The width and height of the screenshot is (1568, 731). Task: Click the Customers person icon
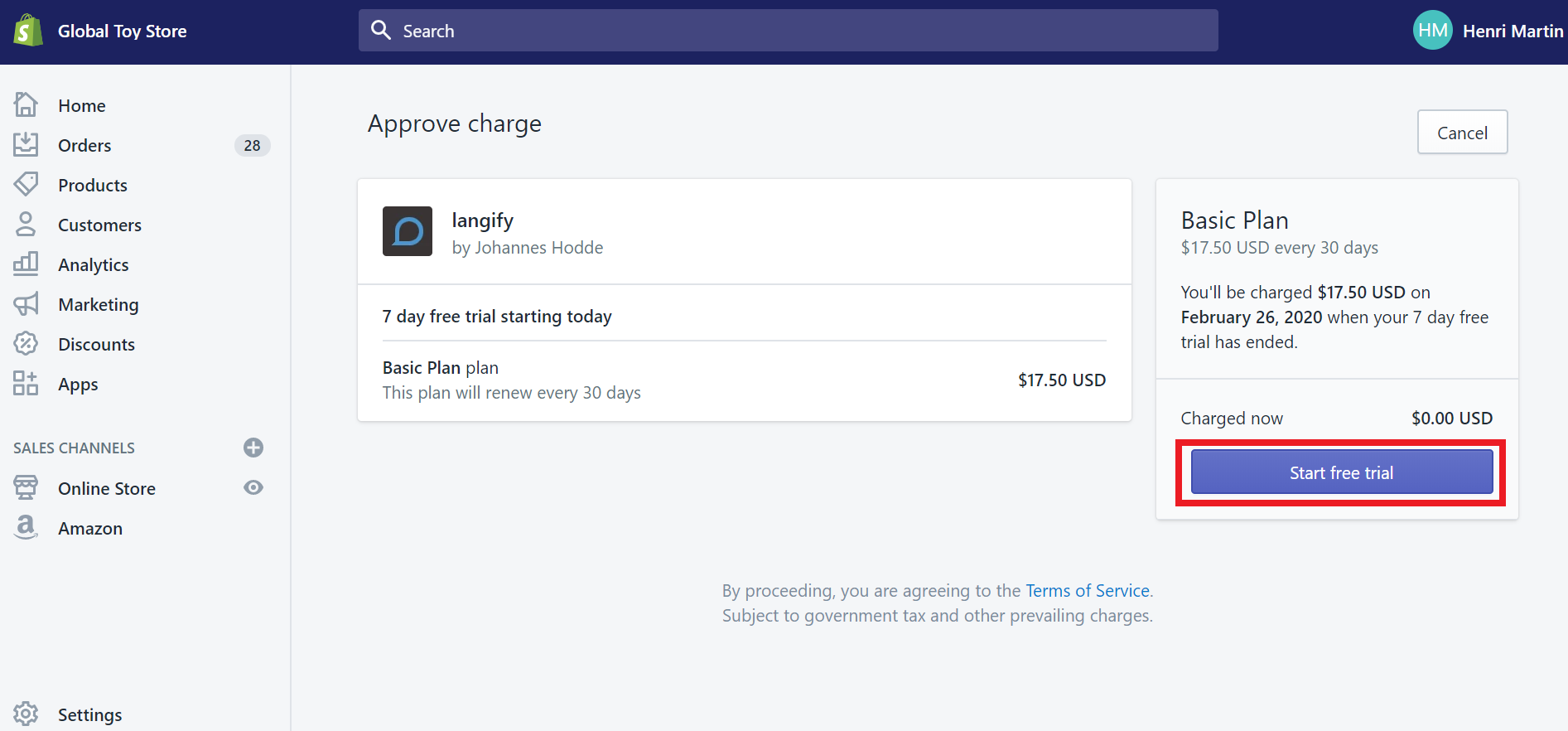tap(26, 224)
